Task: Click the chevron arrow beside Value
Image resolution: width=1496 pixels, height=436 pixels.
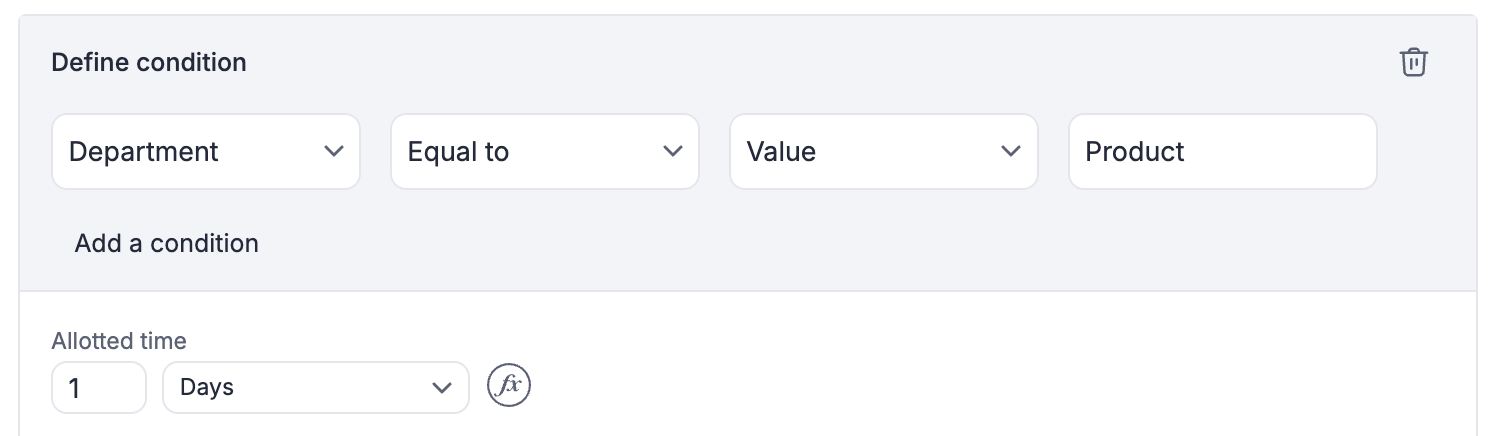Action: tap(1011, 152)
